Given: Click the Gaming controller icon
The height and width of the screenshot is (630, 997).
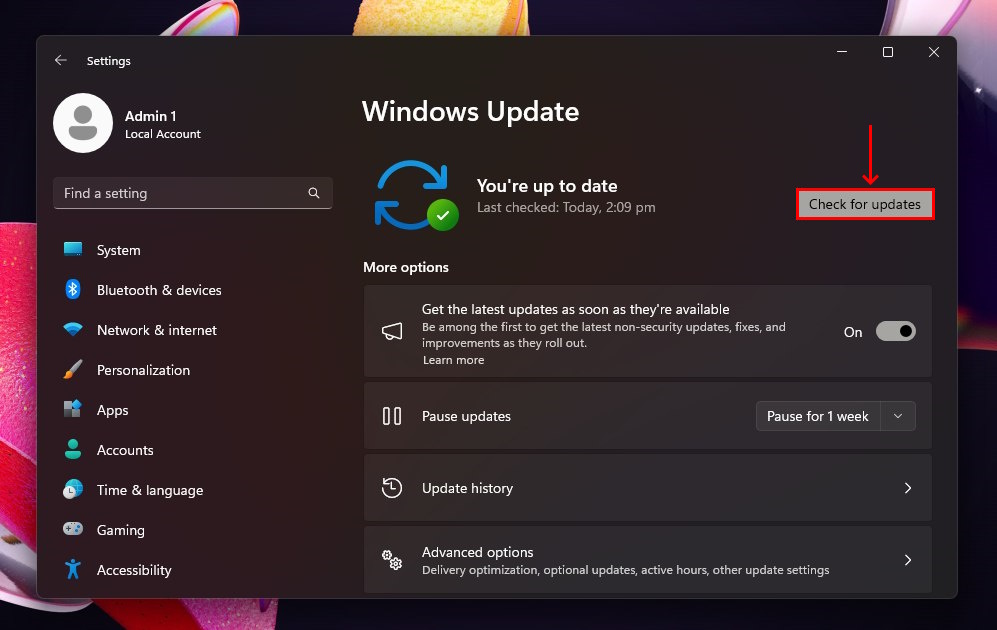Looking at the screenshot, I should coord(73,529).
